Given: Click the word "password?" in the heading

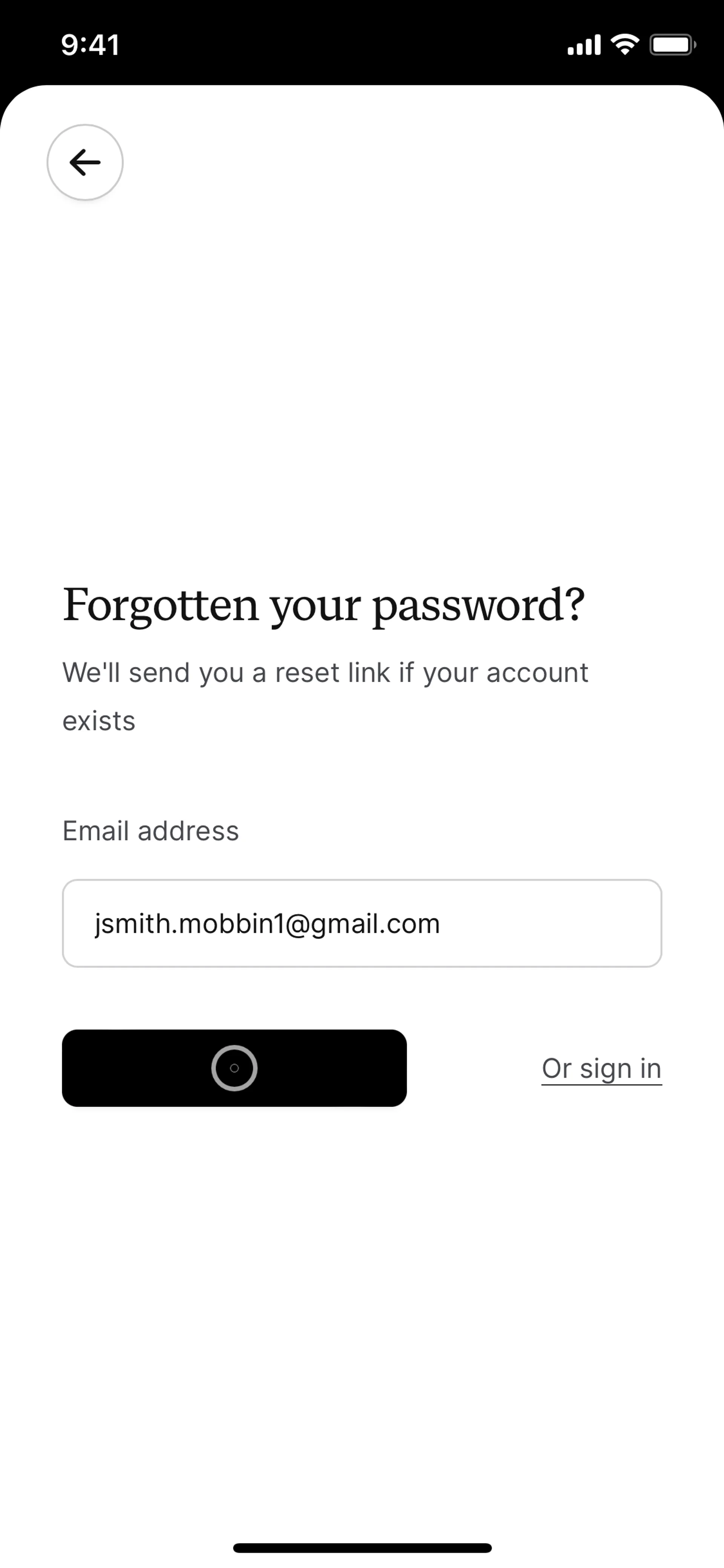Looking at the screenshot, I should tap(478, 607).
